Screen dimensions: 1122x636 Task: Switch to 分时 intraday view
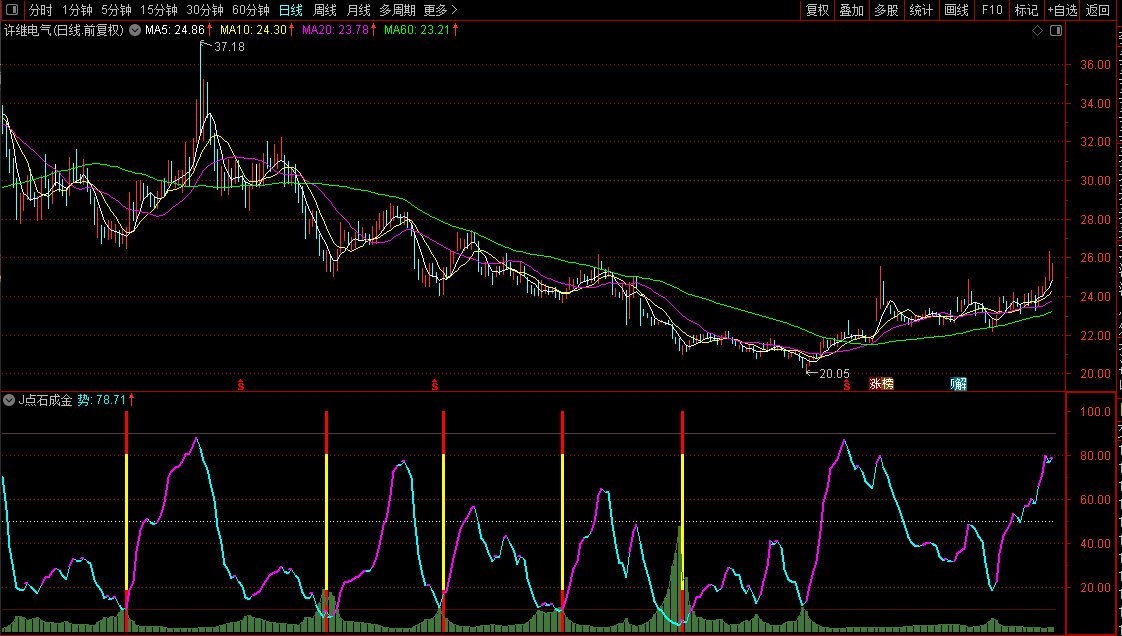point(41,10)
